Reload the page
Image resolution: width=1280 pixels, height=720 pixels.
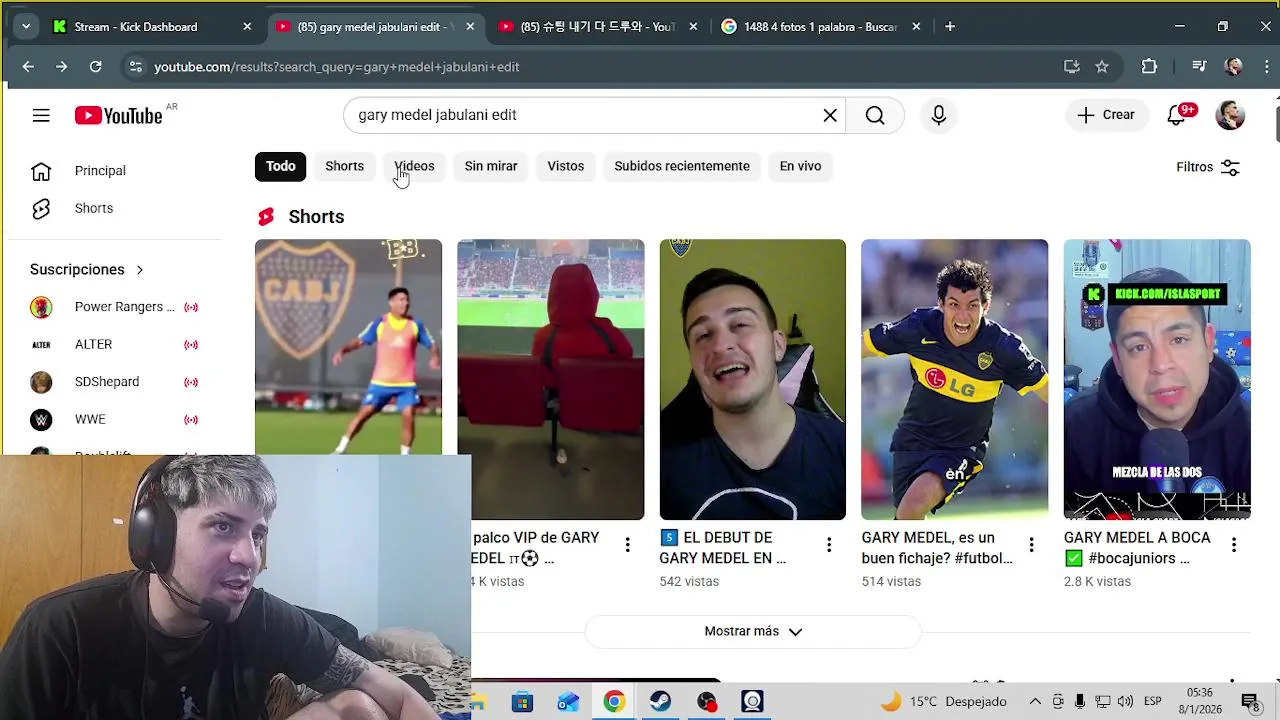click(x=95, y=67)
